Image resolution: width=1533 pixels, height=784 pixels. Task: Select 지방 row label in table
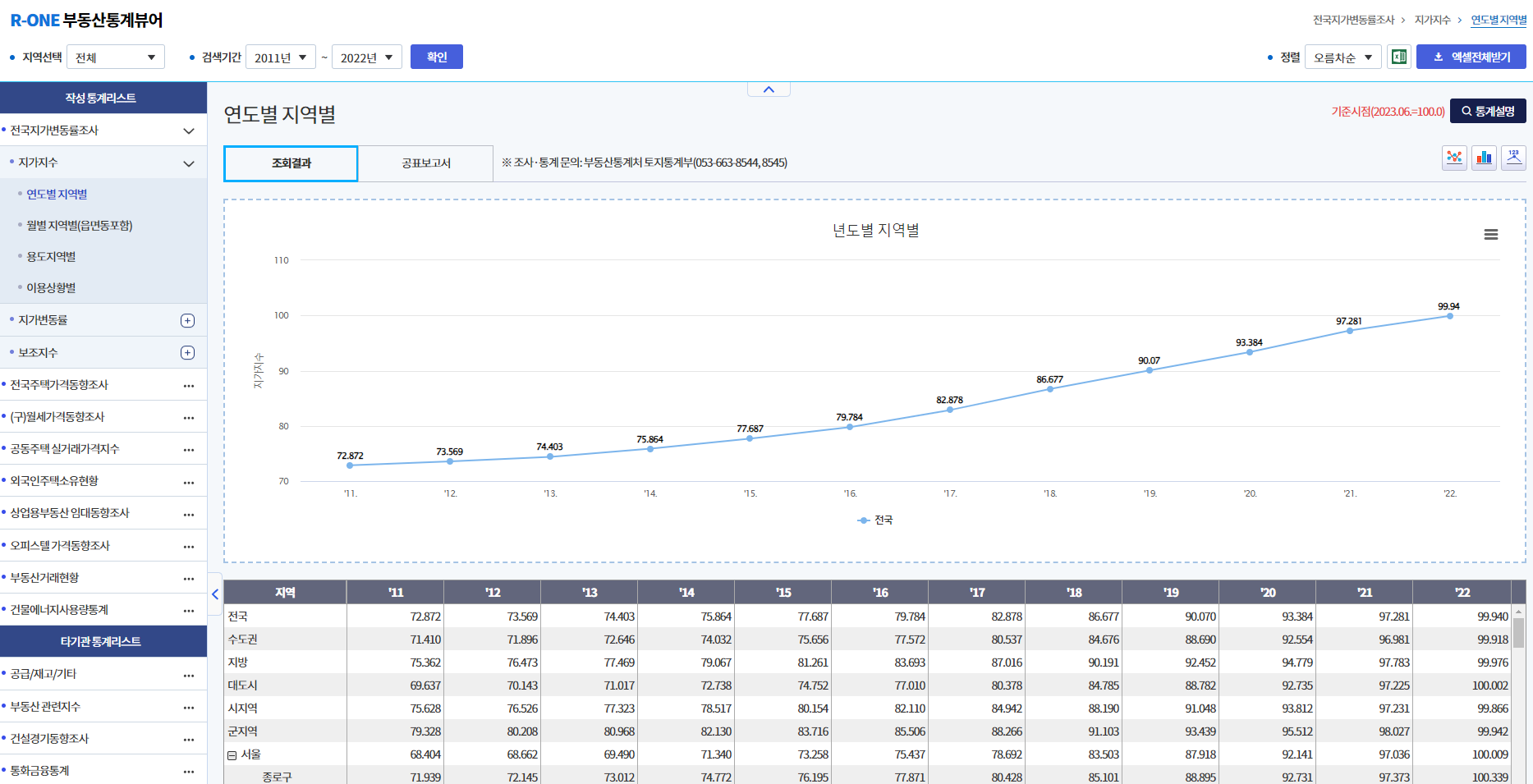coord(237,663)
